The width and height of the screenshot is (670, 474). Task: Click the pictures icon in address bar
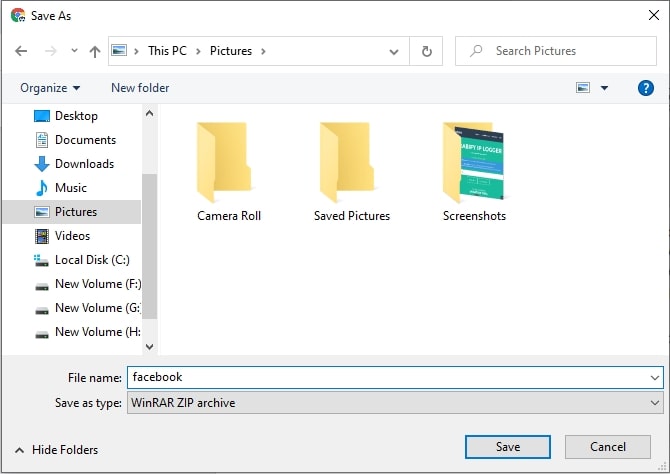pyautogui.click(x=119, y=50)
